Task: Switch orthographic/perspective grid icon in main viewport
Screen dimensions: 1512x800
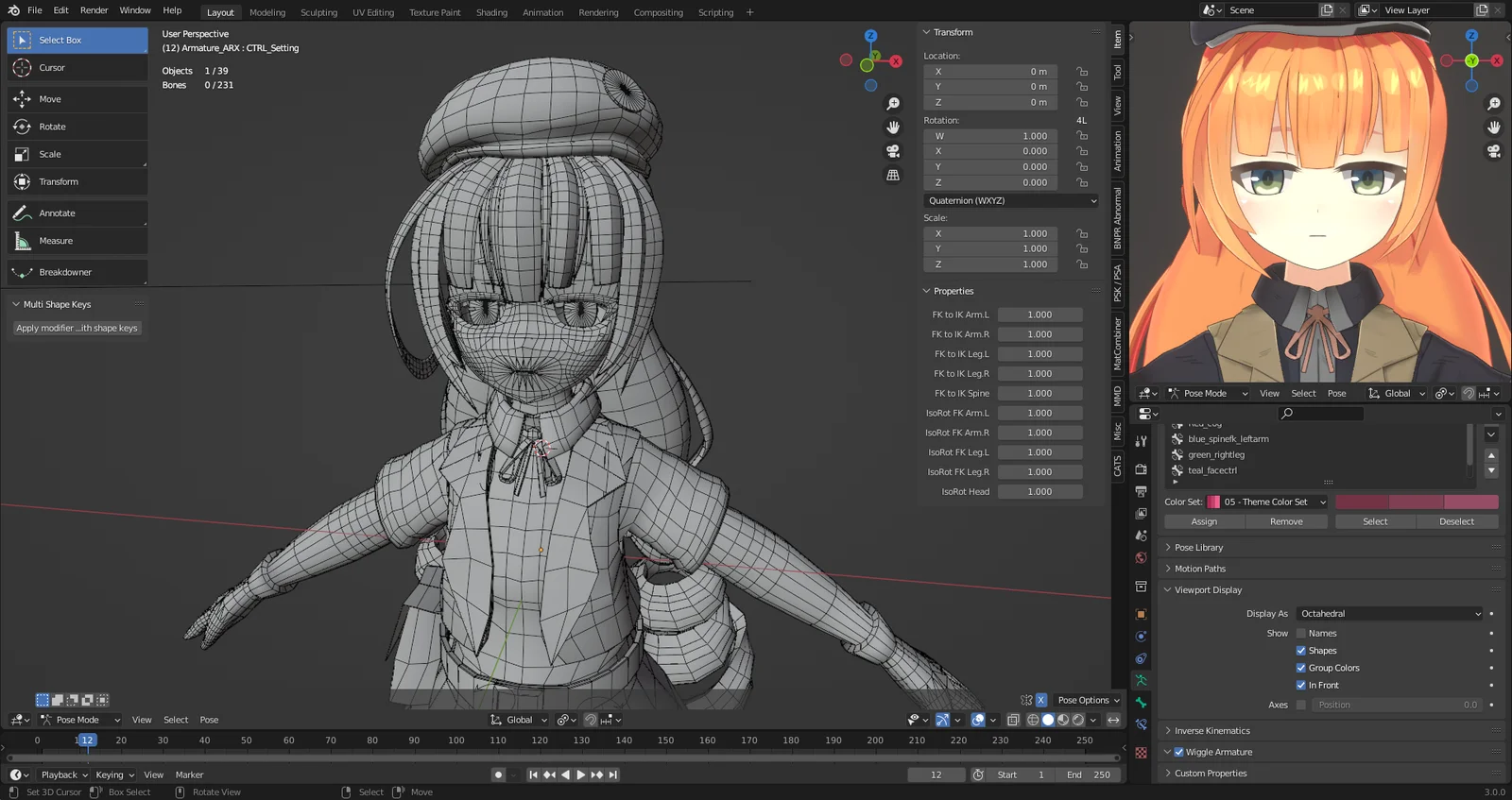Action: pyautogui.click(x=893, y=175)
